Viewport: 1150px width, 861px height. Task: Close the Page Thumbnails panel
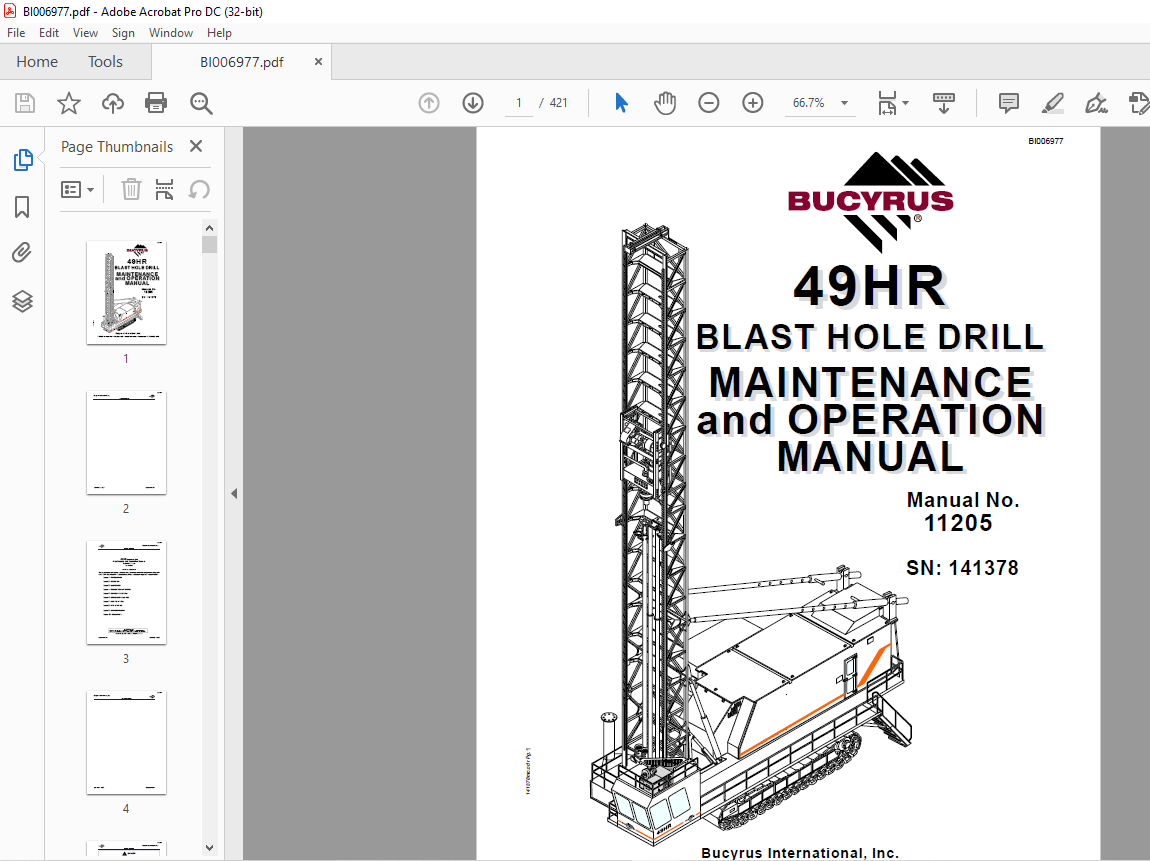tap(196, 146)
